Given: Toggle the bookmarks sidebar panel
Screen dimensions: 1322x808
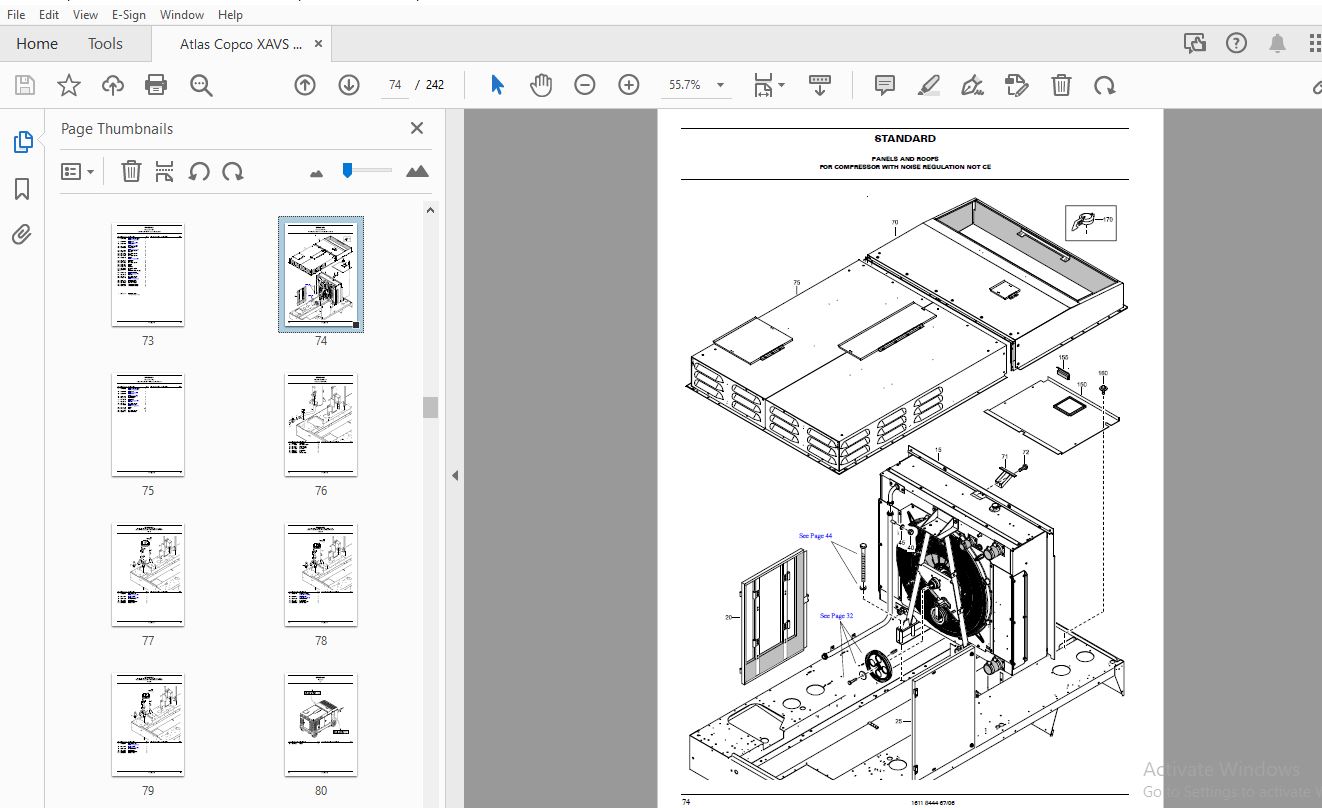Looking at the screenshot, I should 22,189.
